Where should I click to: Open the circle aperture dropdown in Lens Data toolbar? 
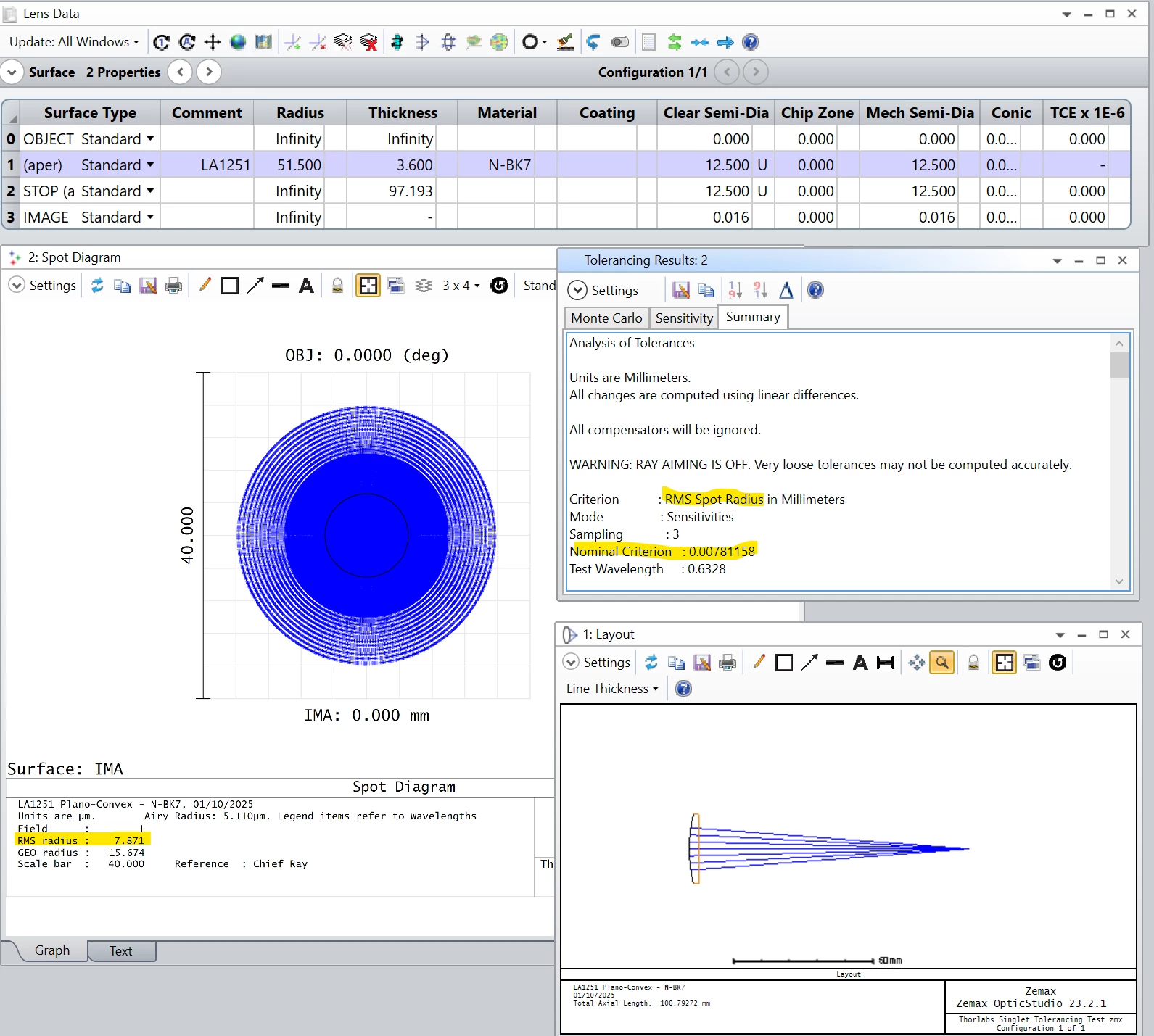(x=534, y=42)
